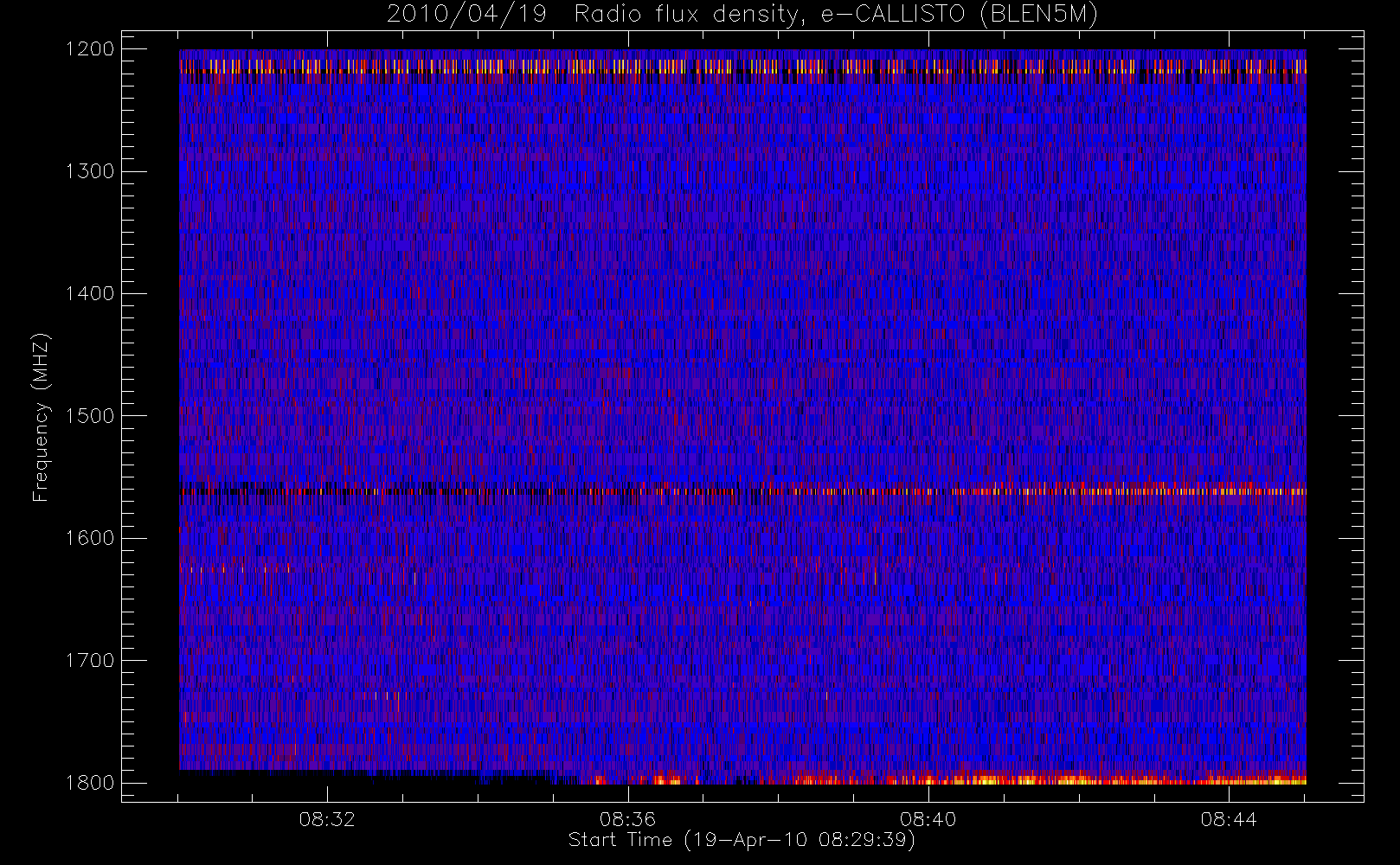Click the '08:32' time axis label
Image resolution: width=1400 pixels, height=865 pixels.
[x=327, y=819]
